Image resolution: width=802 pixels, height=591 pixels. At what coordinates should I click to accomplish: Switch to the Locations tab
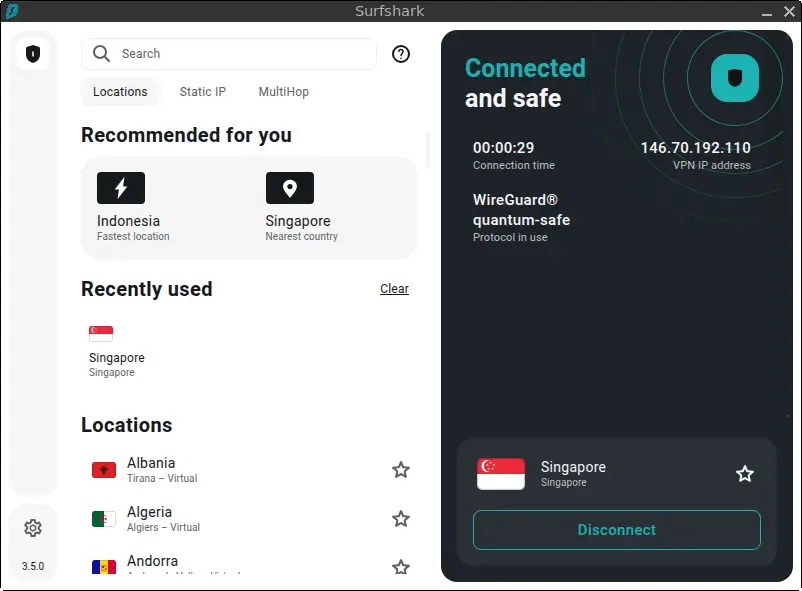point(120,92)
